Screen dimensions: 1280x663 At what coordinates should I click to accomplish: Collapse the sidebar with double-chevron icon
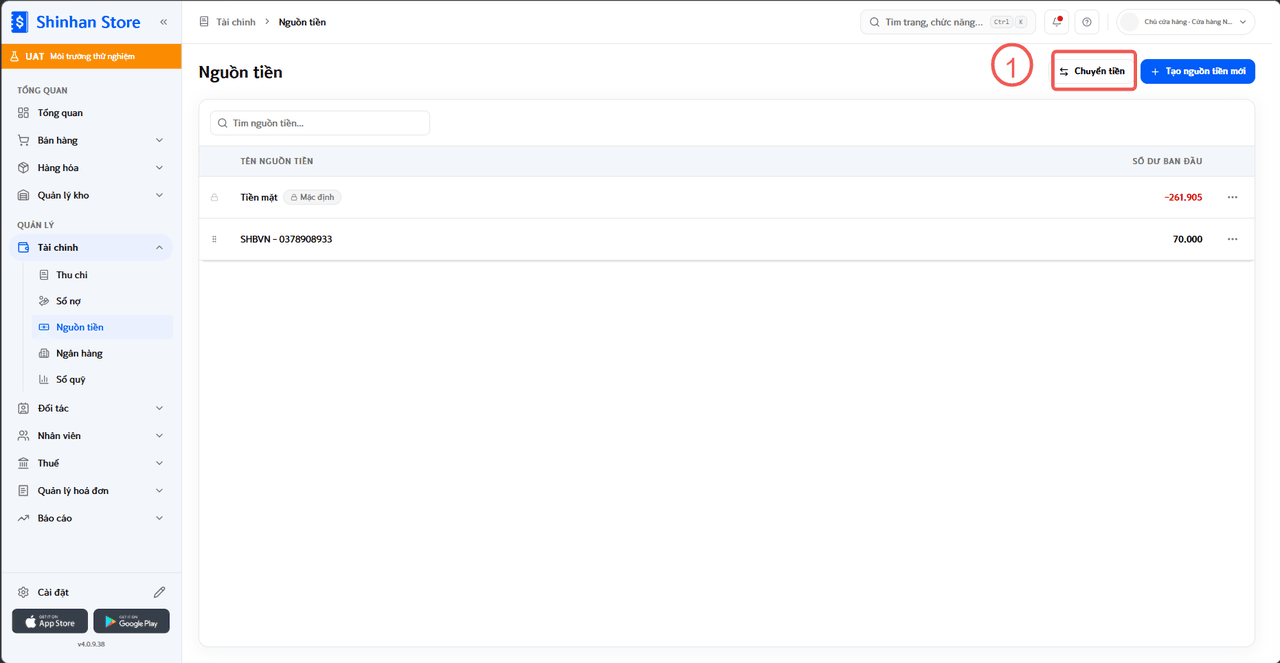pyautogui.click(x=164, y=22)
